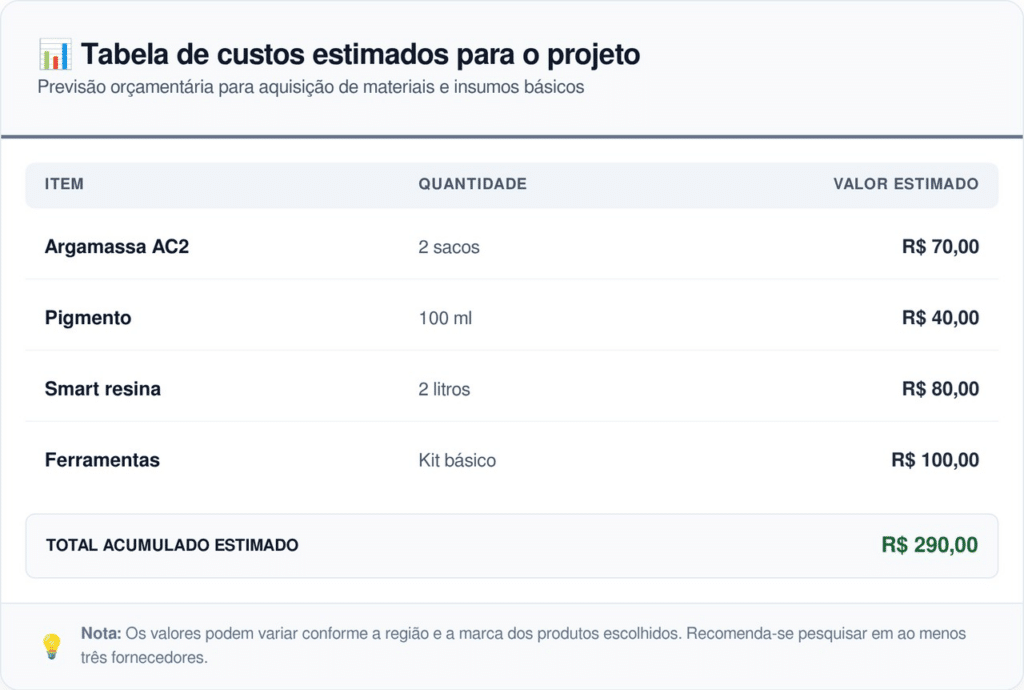This screenshot has height=690, width=1024.
Task: Click the bar chart icon in title
Action: tap(54, 54)
